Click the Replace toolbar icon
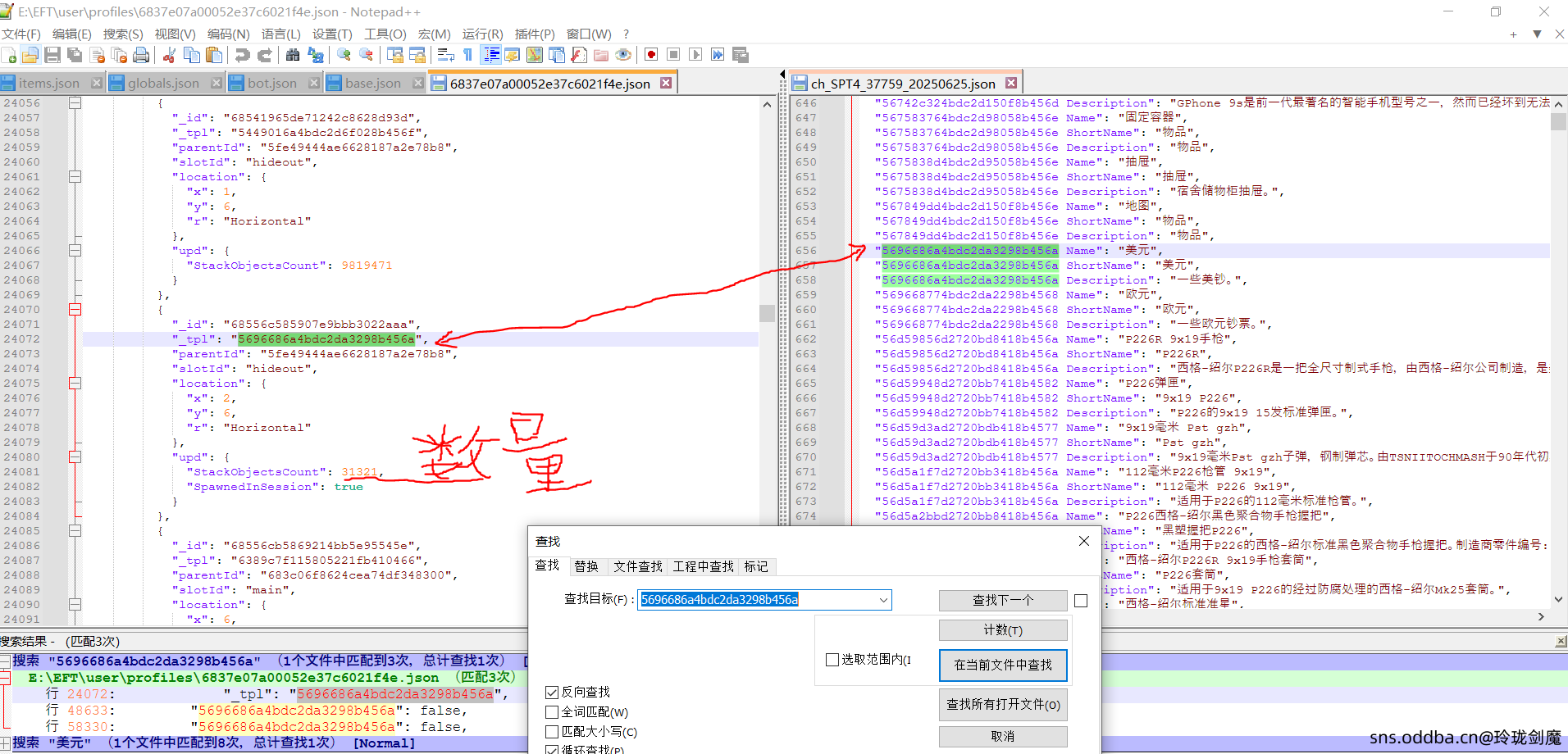This screenshot has width=1568, height=754. coord(315,55)
